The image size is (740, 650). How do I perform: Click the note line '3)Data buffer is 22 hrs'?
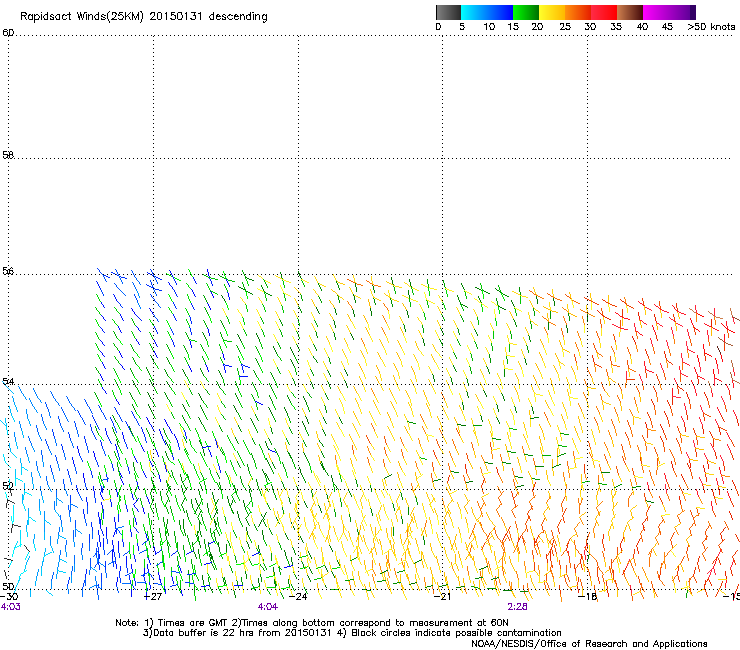point(352,633)
